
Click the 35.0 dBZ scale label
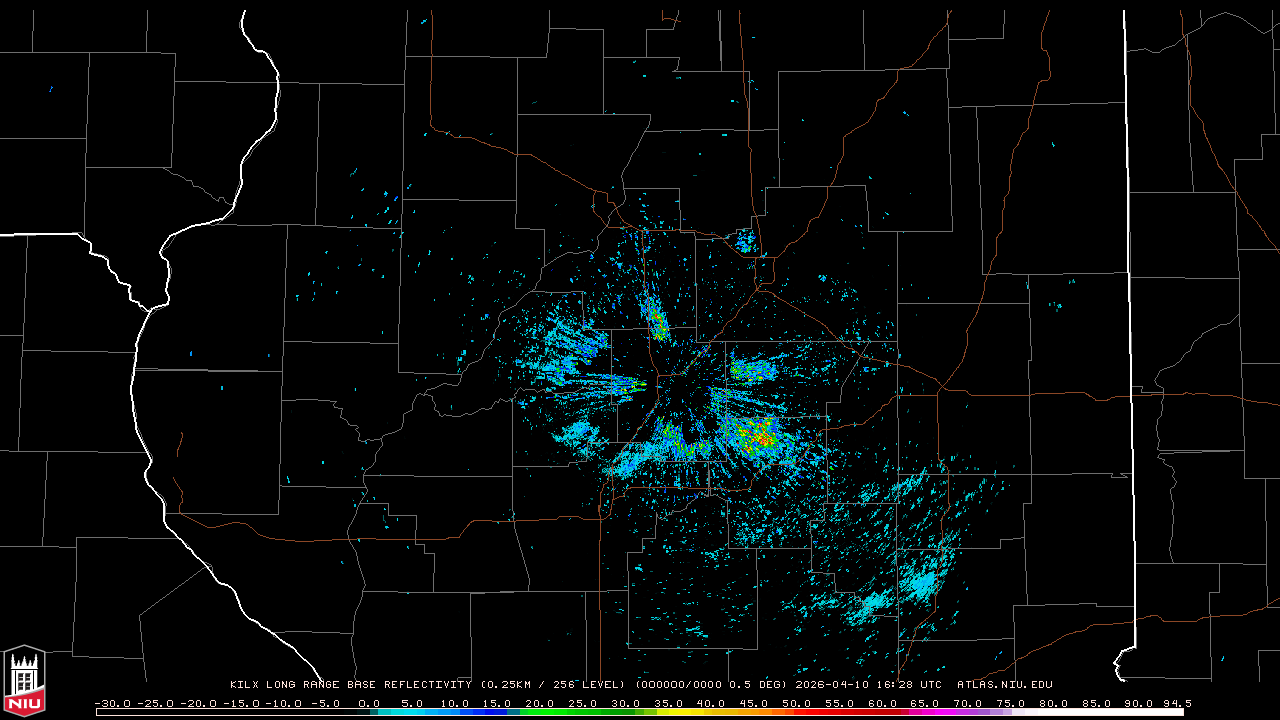(x=669, y=703)
